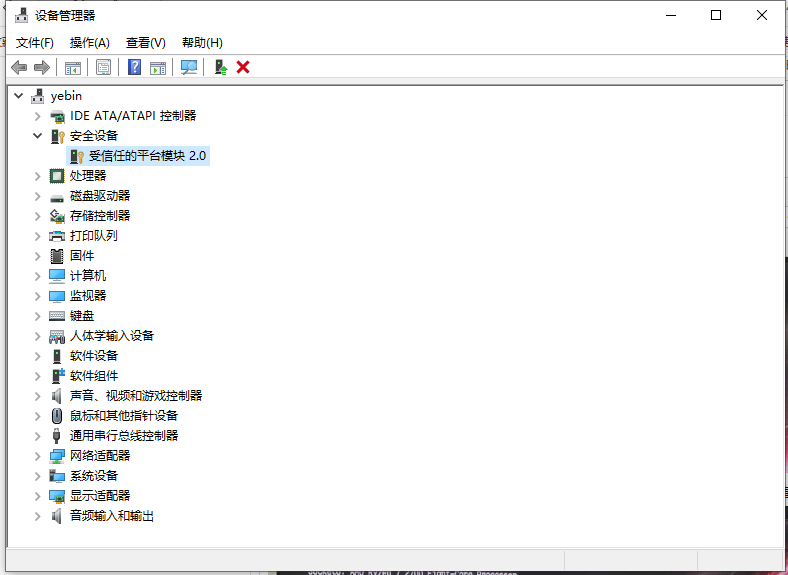Screen dimensions: 788x575
Task: Click the Device Manager title bar icon
Action: (x=21, y=16)
